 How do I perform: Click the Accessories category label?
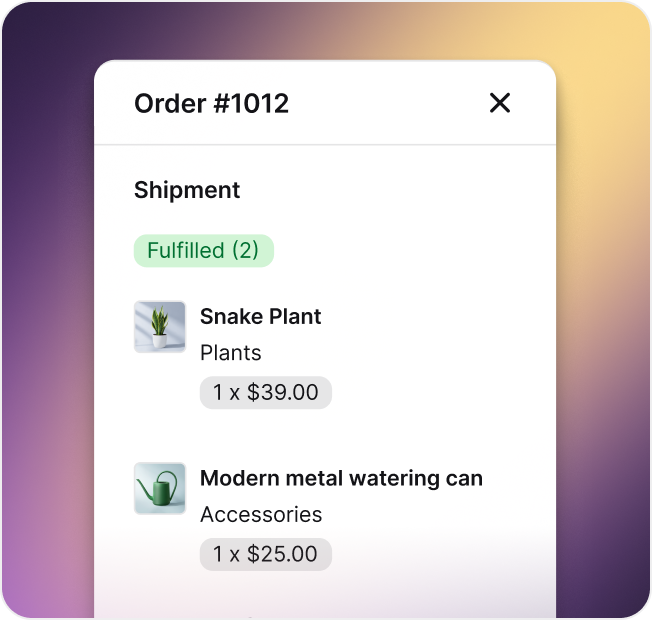click(260, 515)
